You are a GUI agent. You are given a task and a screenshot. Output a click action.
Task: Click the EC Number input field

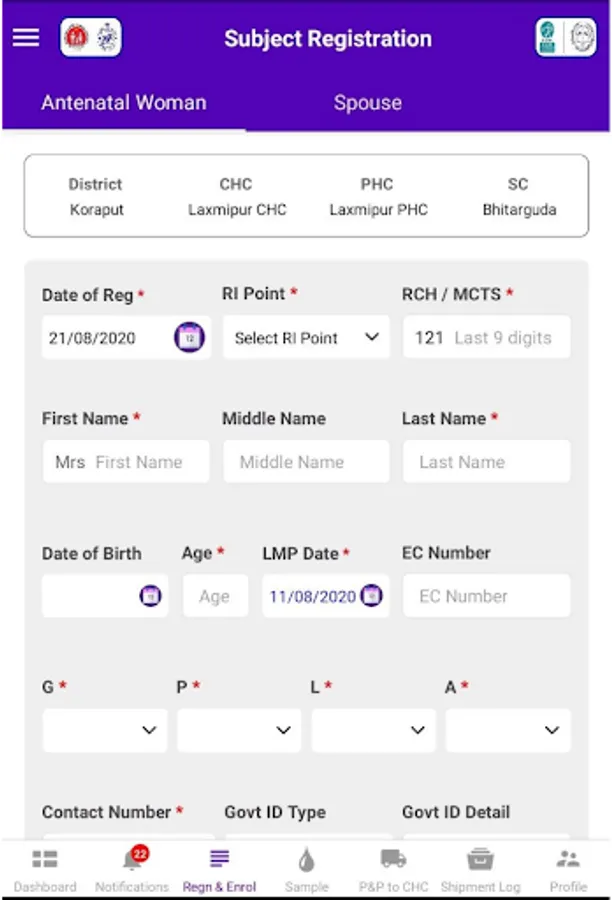coord(486,596)
